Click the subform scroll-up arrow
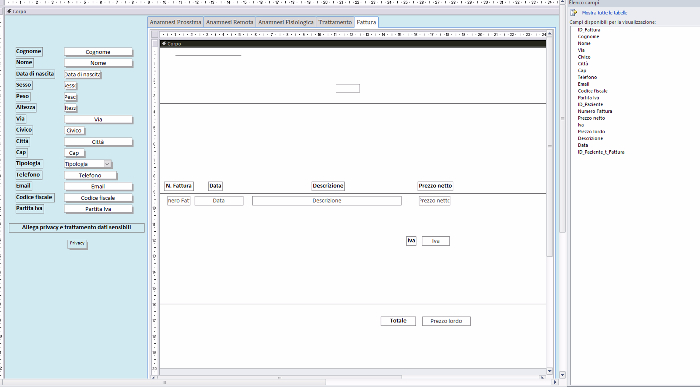The height and width of the screenshot is (387, 700). (x=550, y=34)
